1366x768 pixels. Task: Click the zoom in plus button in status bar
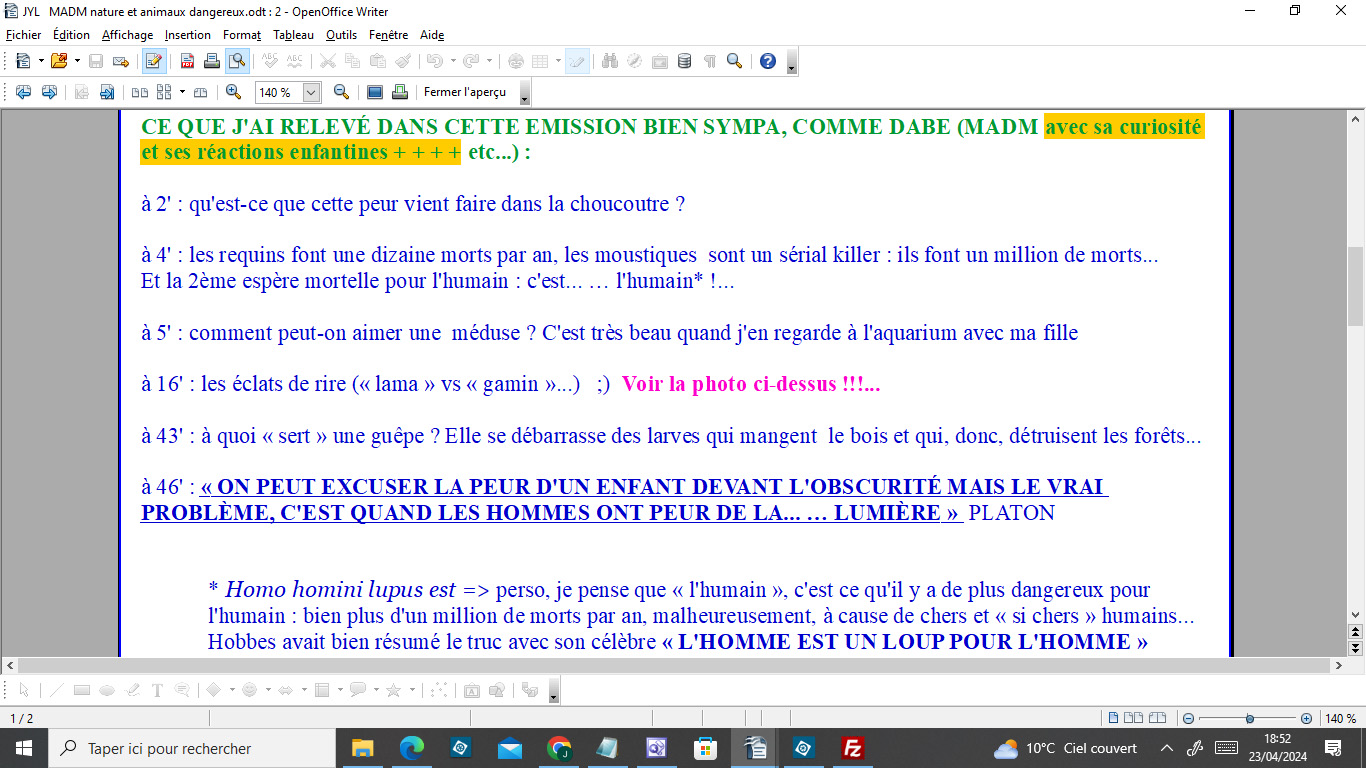point(1306,718)
